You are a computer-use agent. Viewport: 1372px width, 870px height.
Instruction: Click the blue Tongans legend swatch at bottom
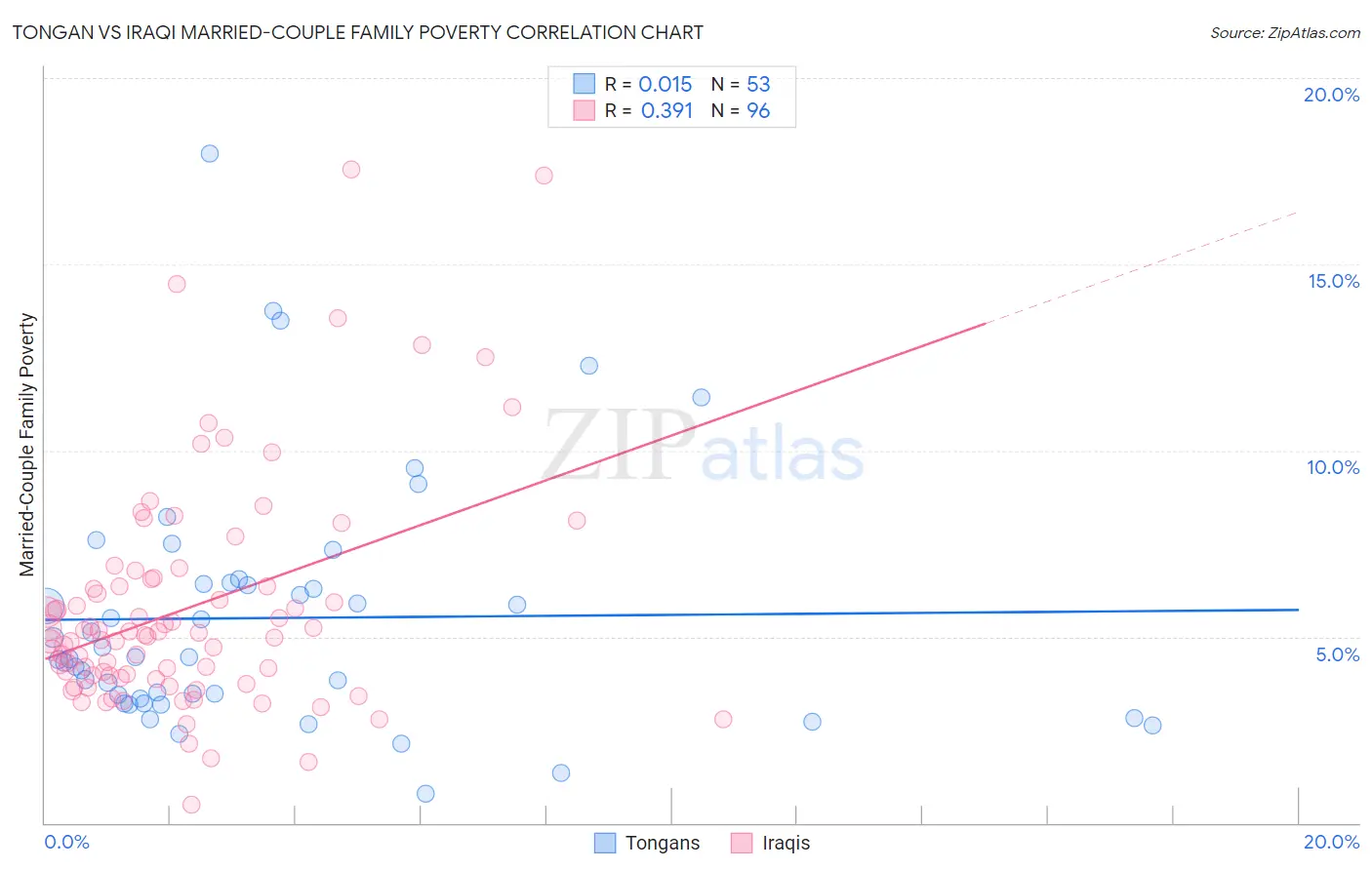605,843
